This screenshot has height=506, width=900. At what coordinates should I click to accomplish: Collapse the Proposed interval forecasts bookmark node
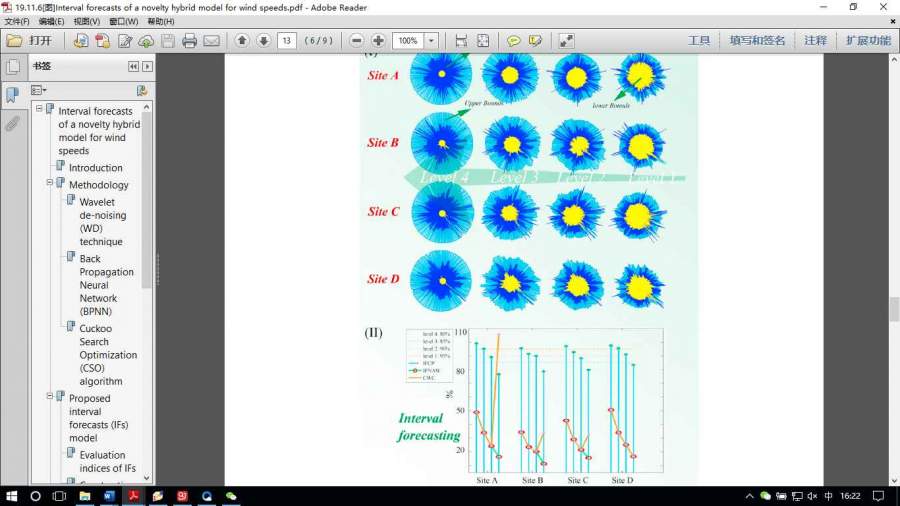click(50, 397)
